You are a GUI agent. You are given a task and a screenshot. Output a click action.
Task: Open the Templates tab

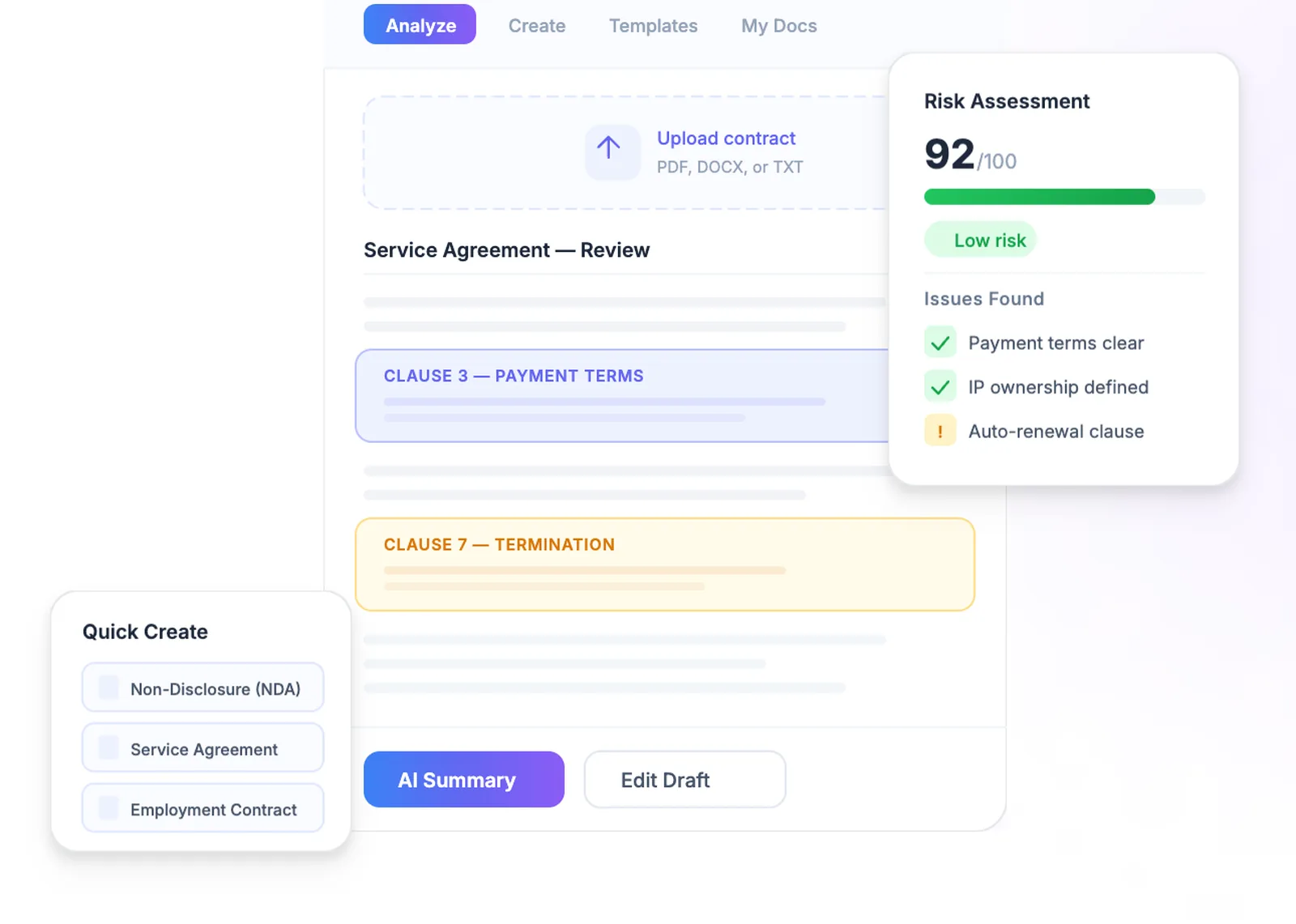(x=653, y=26)
